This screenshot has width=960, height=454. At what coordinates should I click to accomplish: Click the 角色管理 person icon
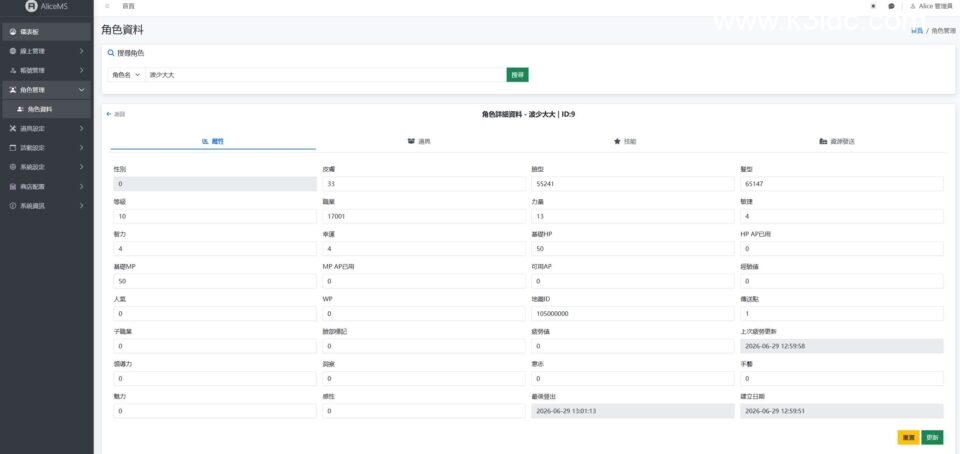tap(13, 90)
